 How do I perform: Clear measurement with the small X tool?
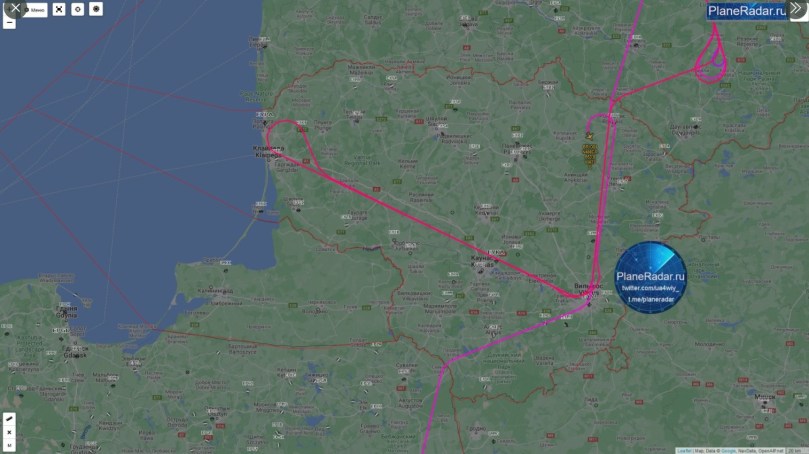point(9,432)
